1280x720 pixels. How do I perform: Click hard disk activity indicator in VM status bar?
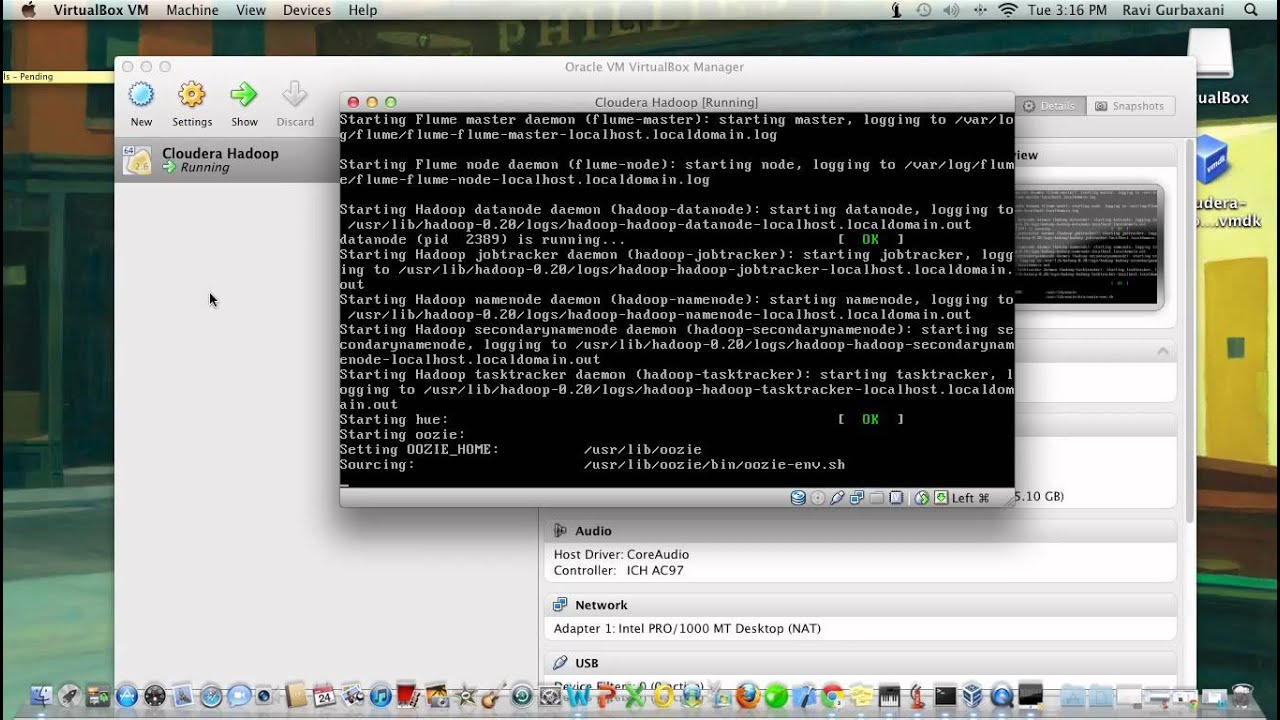pos(798,498)
